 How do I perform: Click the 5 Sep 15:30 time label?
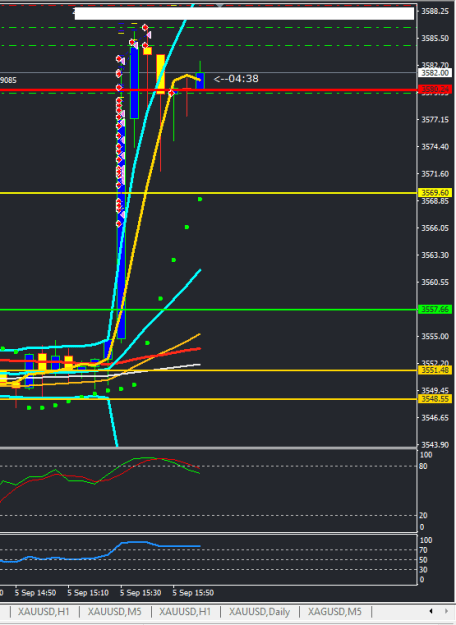tap(140, 593)
